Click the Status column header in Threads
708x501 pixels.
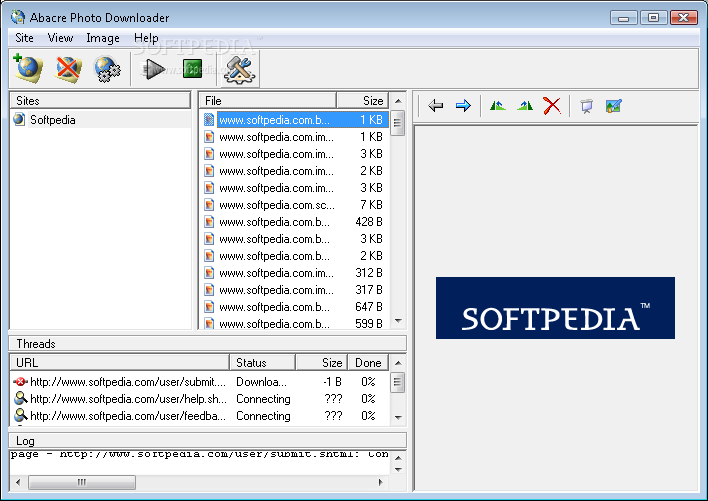(263, 363)
